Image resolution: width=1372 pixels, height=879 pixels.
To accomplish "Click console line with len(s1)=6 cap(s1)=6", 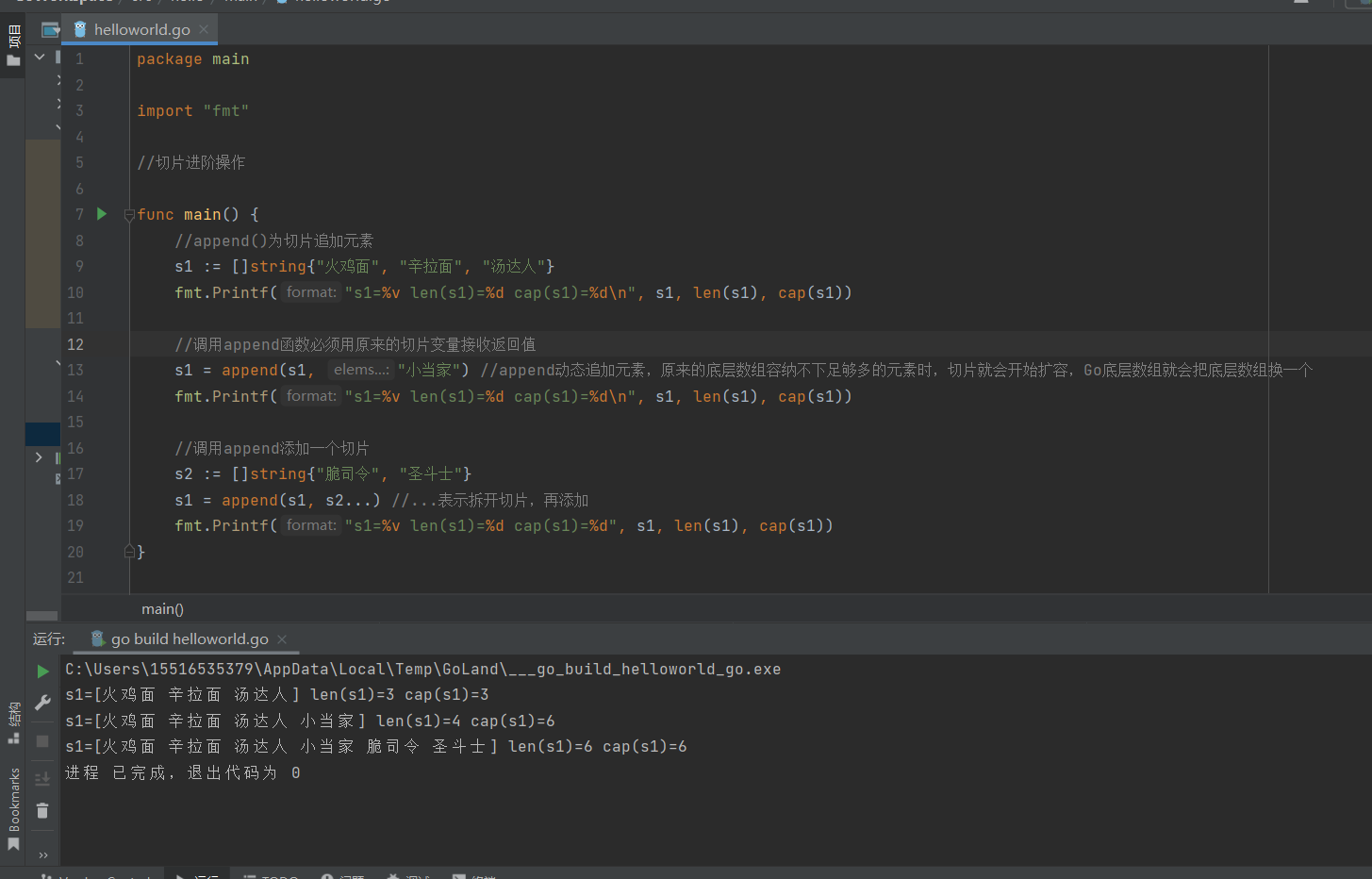I will (376, 746).
